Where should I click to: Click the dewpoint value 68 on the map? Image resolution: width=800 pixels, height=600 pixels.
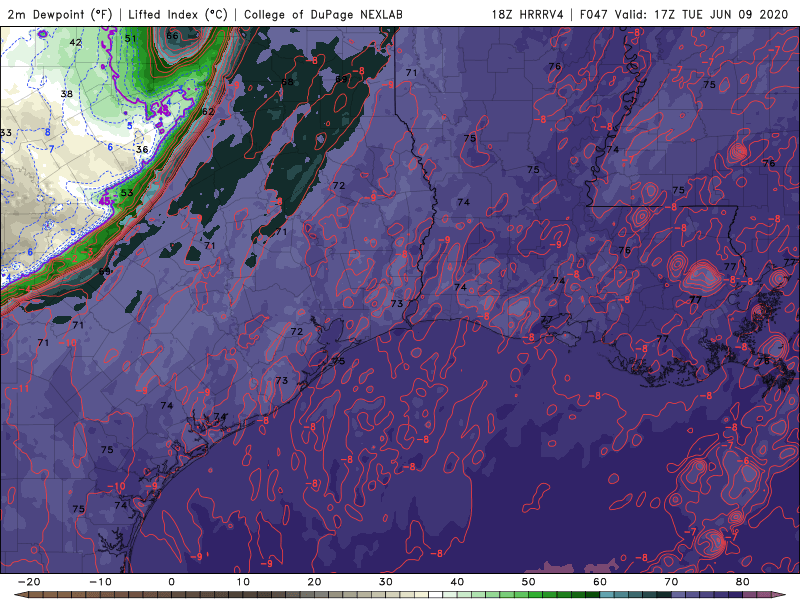click(288, 82)
